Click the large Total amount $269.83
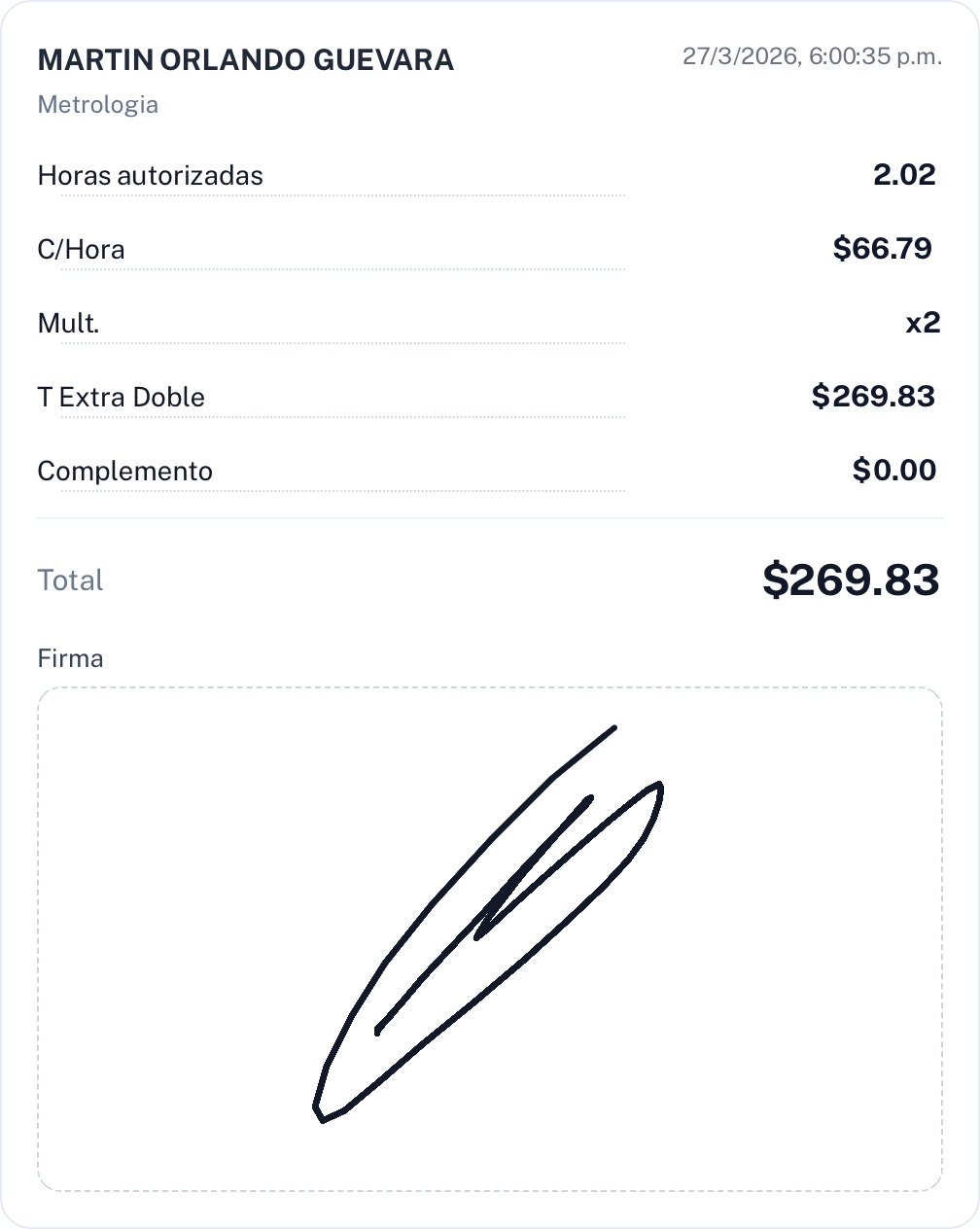Viewport: 980px width, 1229px height. pos(851,579)
